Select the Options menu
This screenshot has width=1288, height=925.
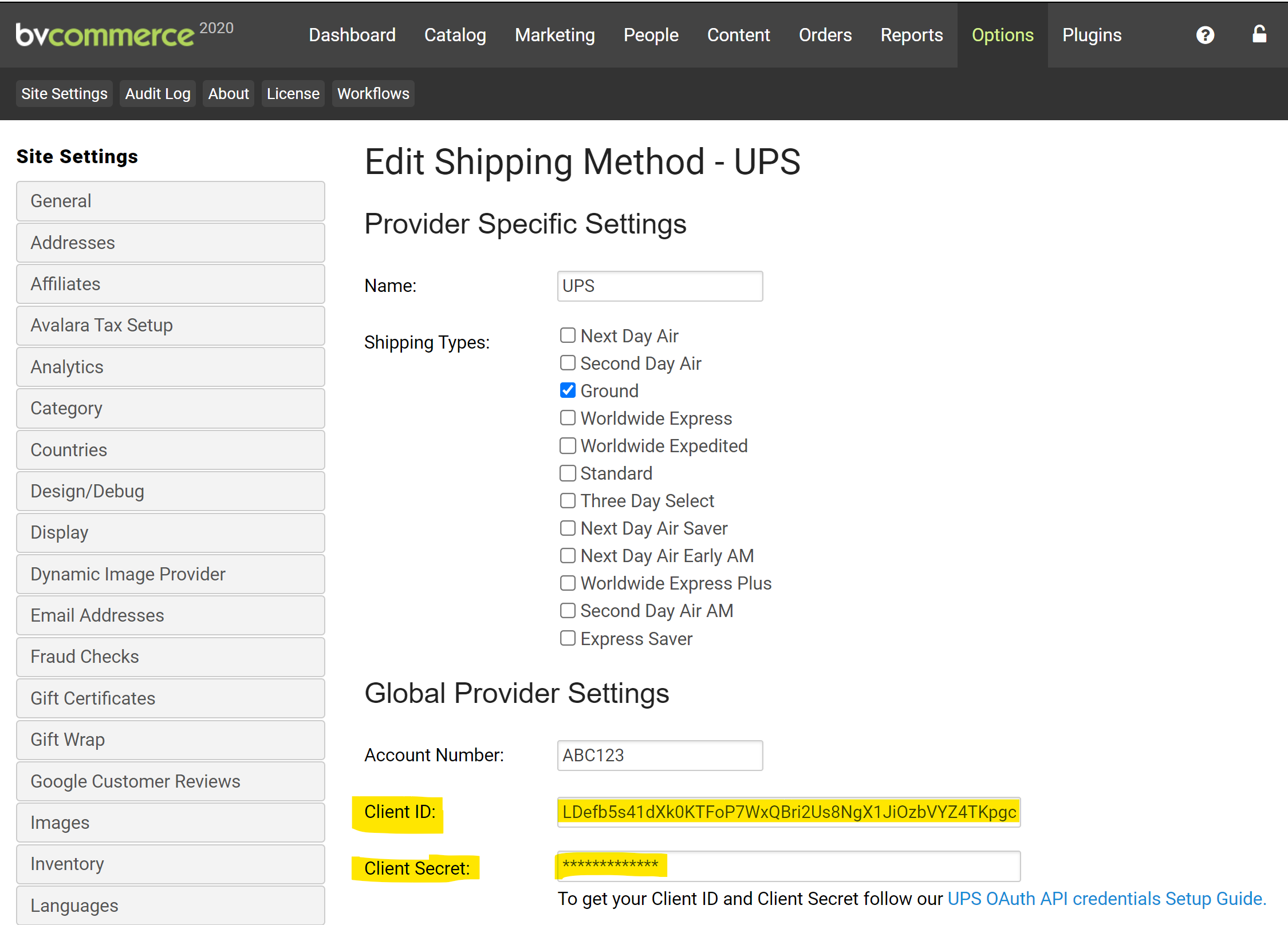pos(1002,35)
